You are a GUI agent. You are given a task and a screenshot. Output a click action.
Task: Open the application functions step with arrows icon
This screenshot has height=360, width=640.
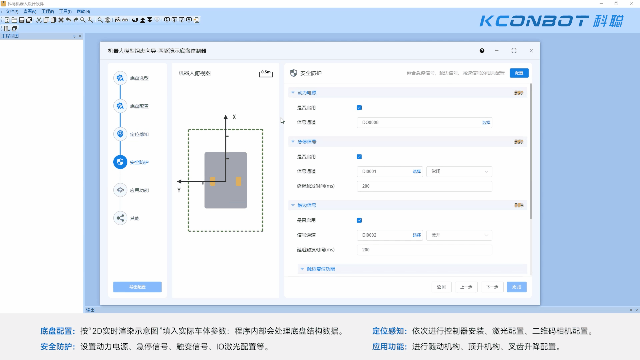(120, 190)
